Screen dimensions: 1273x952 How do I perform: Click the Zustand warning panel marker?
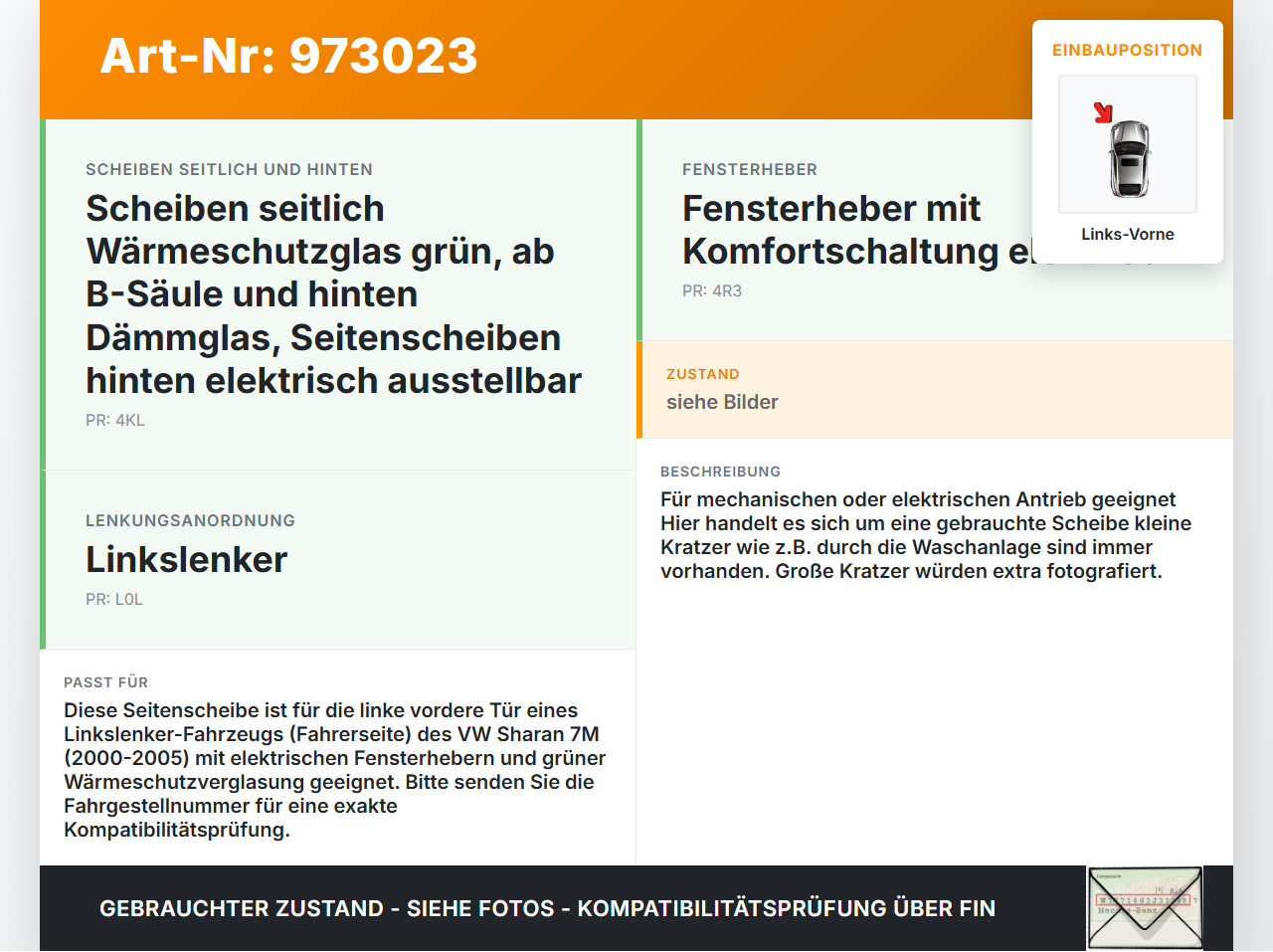click(x=638, y=390)
